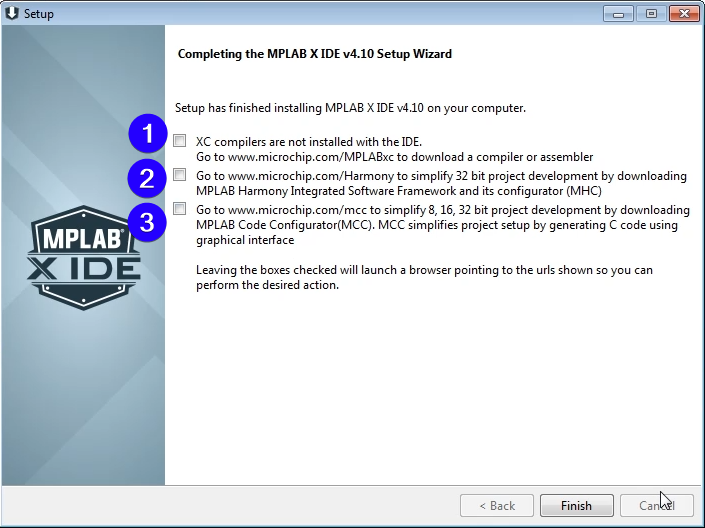Click 'Setup has finished installing MPLAB X IDE' text
This screenshot has width=705, height=528.
pos(350,108)
